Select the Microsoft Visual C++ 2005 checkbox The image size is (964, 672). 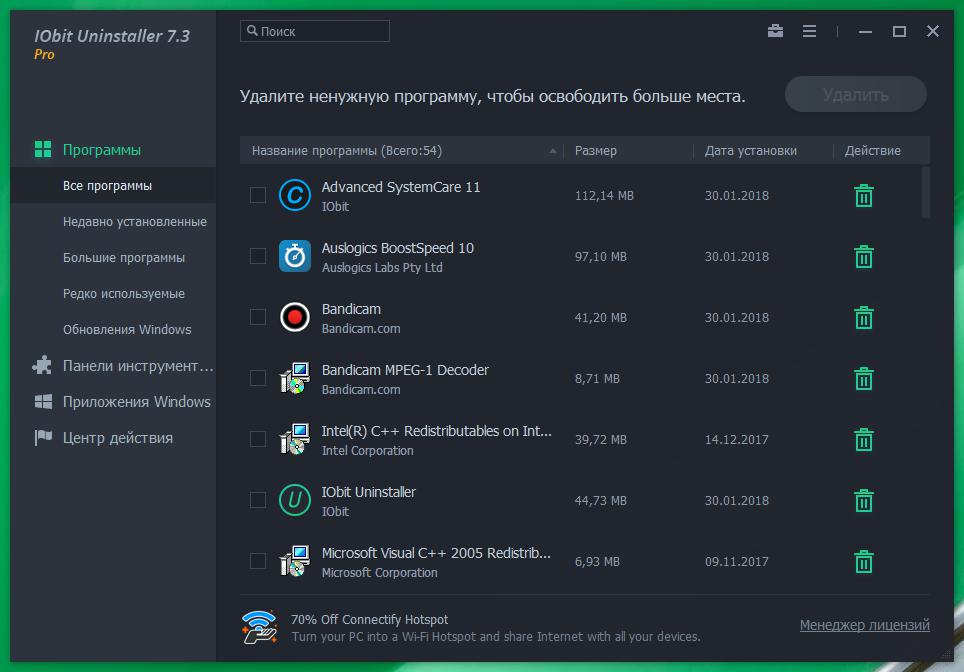pyautogui.click(x=258, y=561)
